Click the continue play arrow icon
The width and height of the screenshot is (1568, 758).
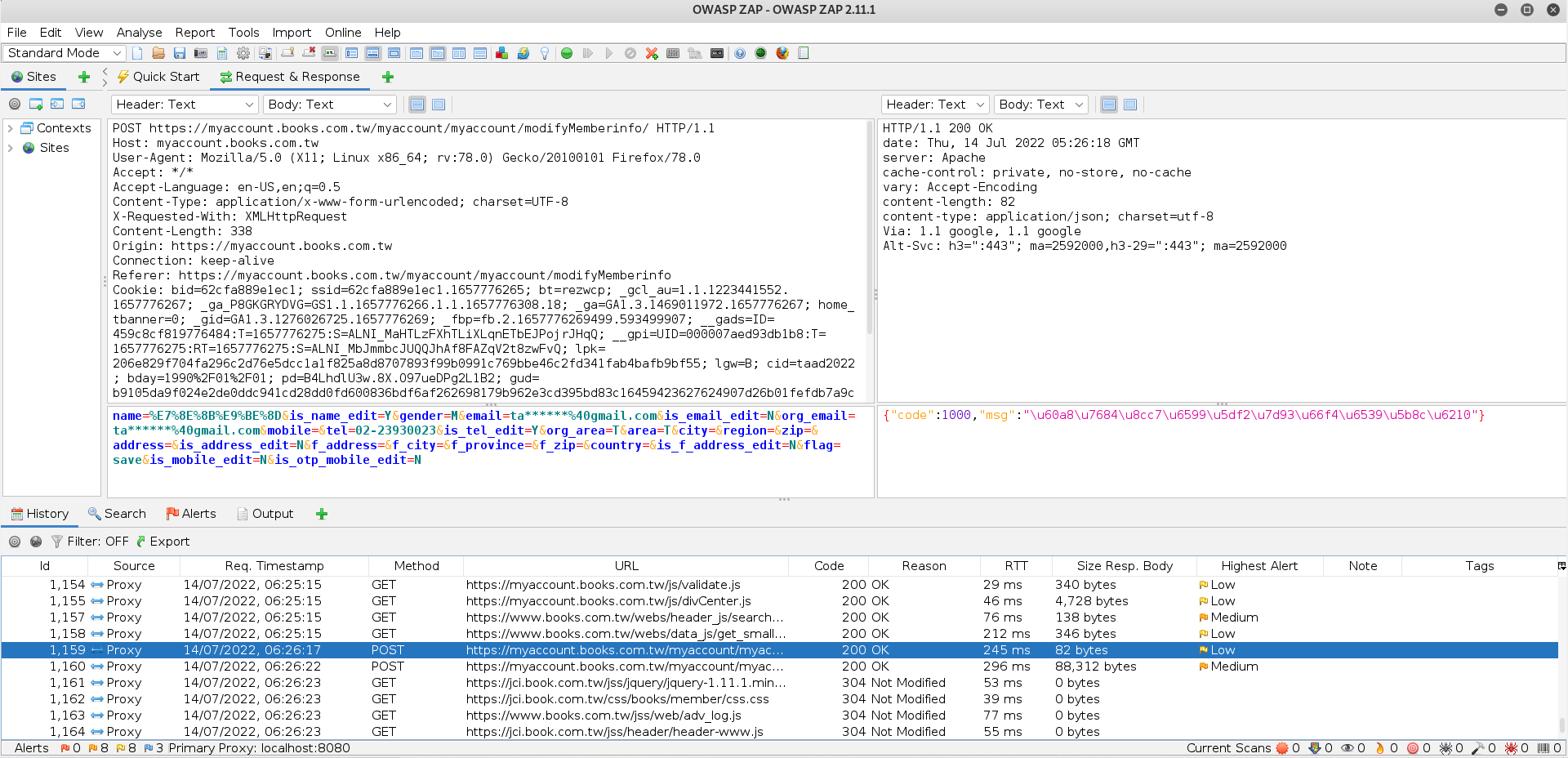coord(609,53)
